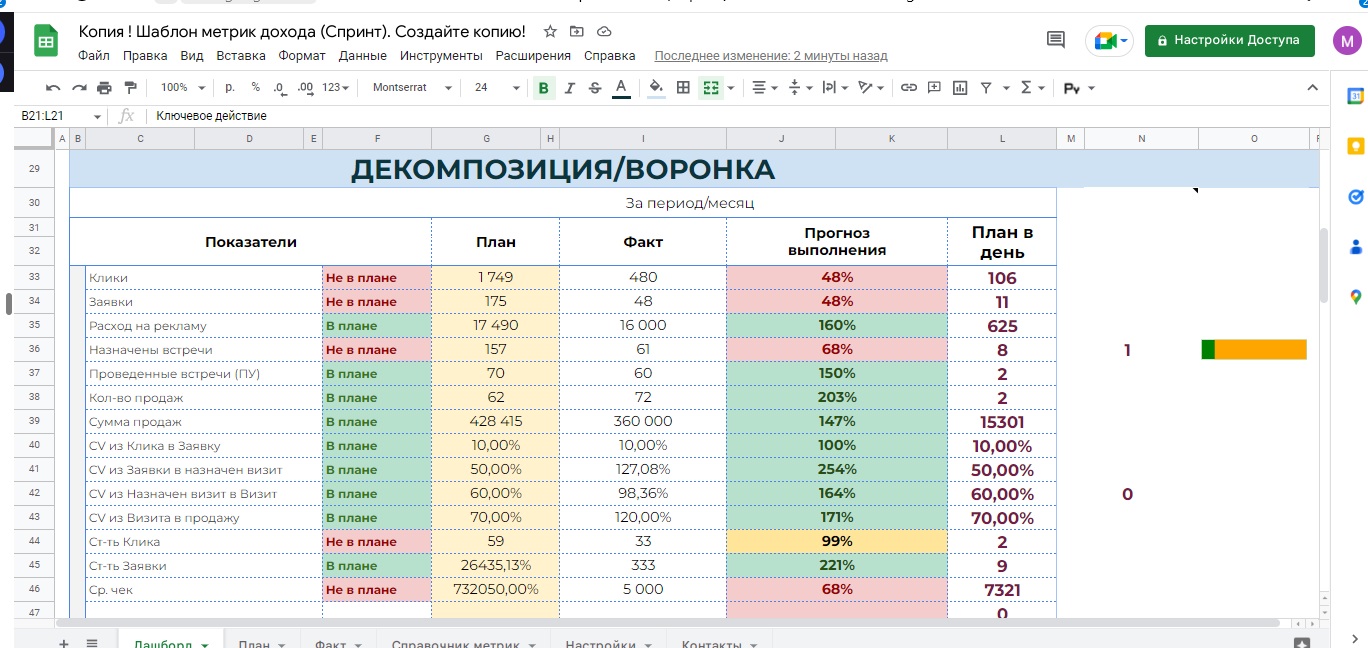
Task: Open the Montserrat font dropdown
Action: 411,88
